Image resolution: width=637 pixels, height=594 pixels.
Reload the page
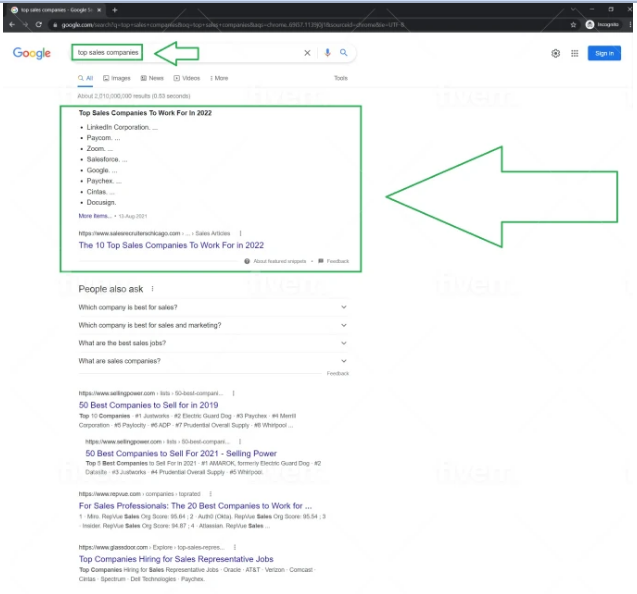coord(39,25)
